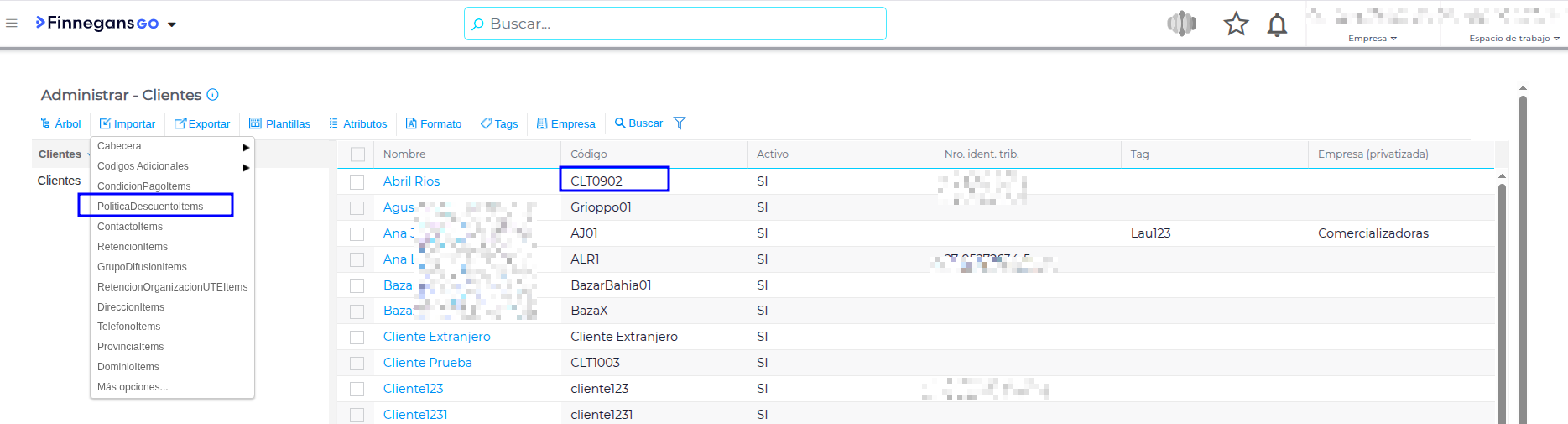Open the Espacio de trabajo dropdown
This screenshot has height=424, width=1568.
click(1513, 39)
